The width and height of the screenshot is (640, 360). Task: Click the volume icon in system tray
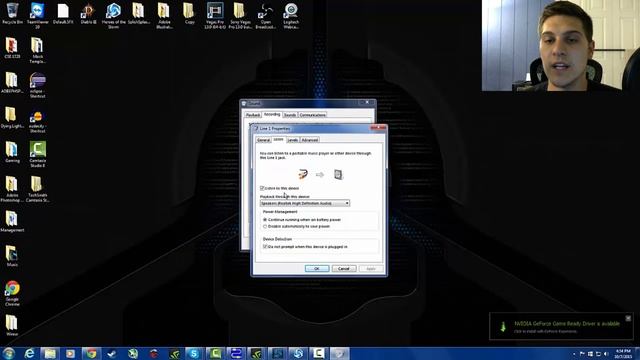pos(606,354)
